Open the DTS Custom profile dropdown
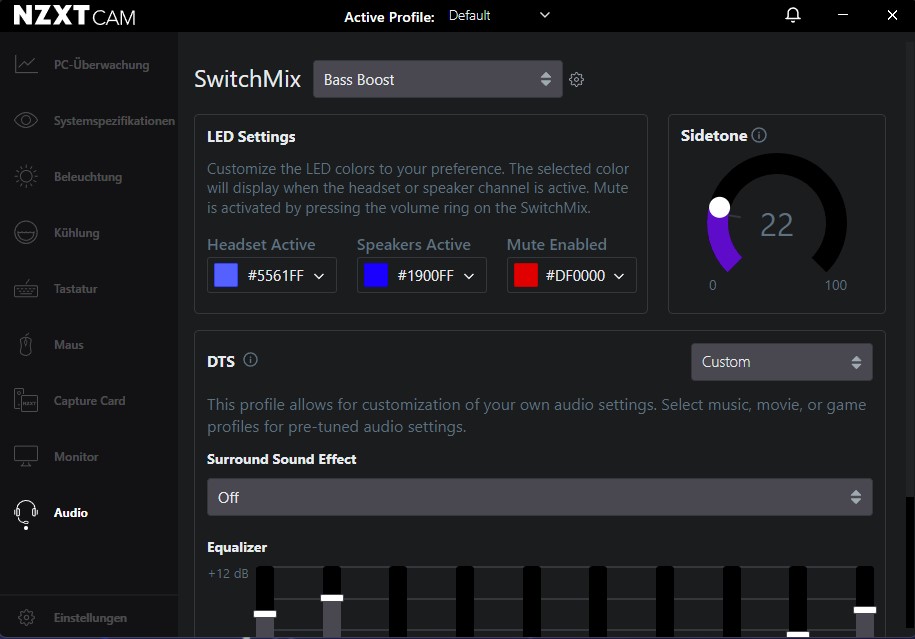 click(781, 362)
